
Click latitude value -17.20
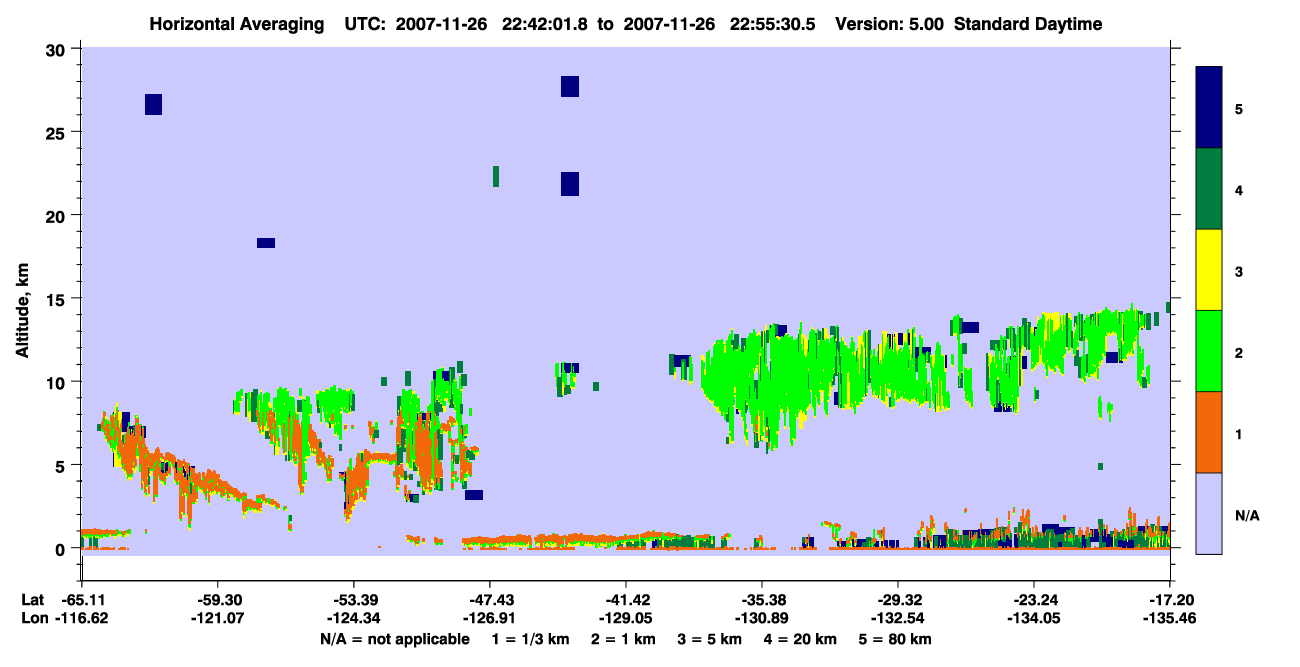click(x=1170, y=599)
